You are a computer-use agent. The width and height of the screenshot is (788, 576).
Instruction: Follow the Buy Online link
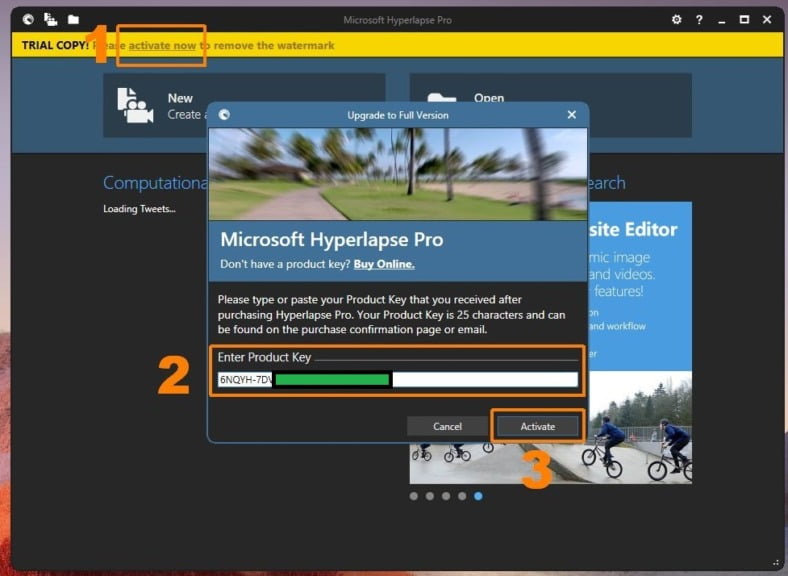click(x=384, y=264)
